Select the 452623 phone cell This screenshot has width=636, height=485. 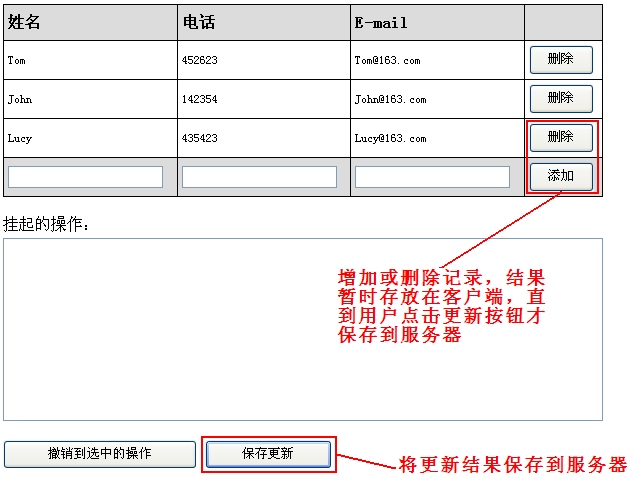click(199, 60)
